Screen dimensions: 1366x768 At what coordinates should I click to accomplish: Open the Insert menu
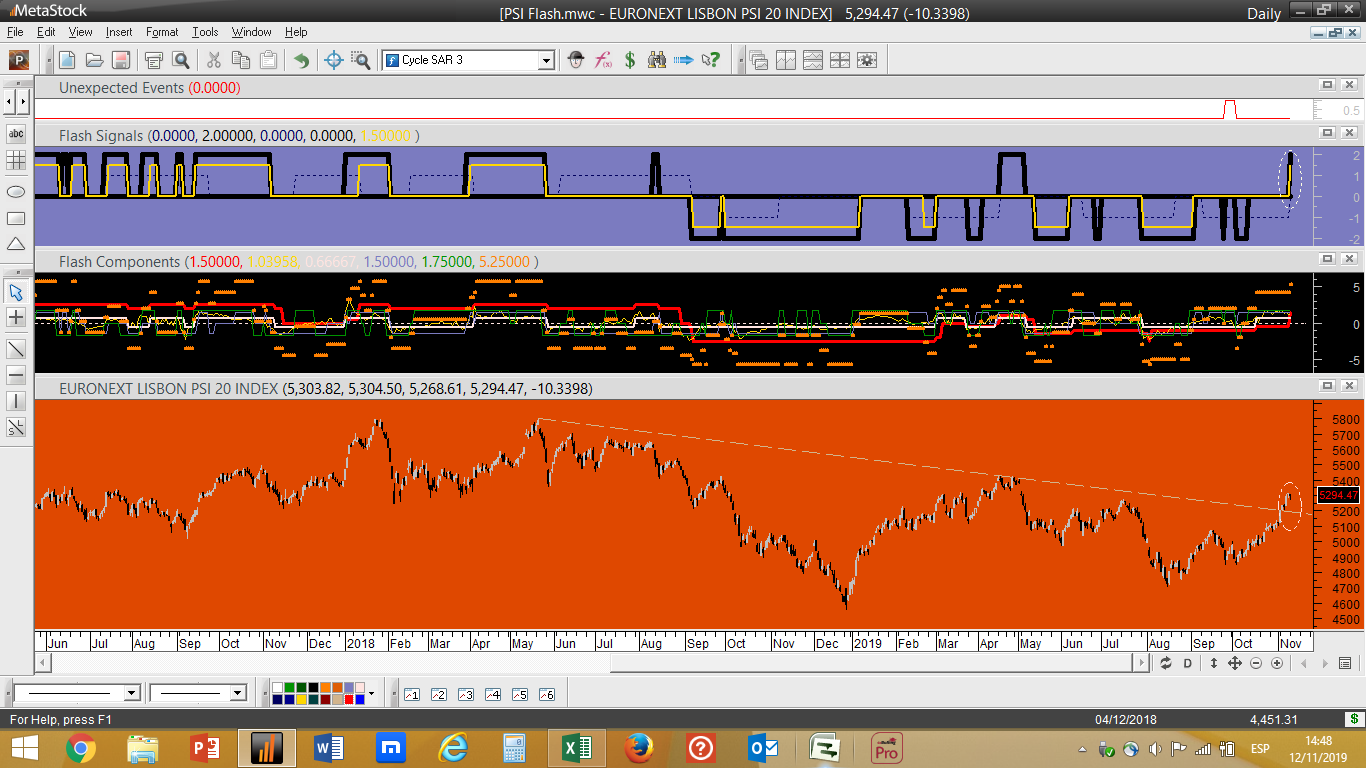pyautogui.click(x=118, y=32)
